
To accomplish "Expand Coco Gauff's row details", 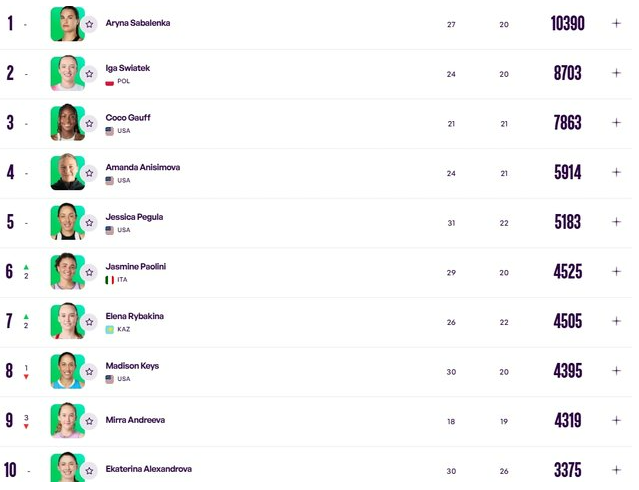I will pyautogui.click(x=616, y=122).
